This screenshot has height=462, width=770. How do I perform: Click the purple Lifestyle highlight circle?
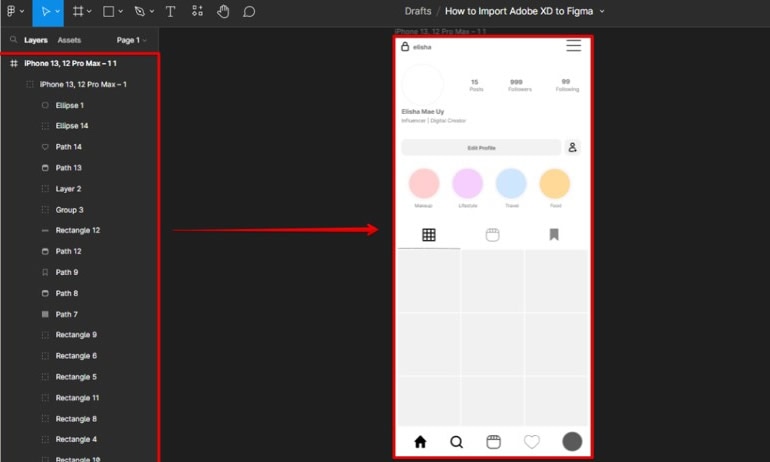click(468, 183)
